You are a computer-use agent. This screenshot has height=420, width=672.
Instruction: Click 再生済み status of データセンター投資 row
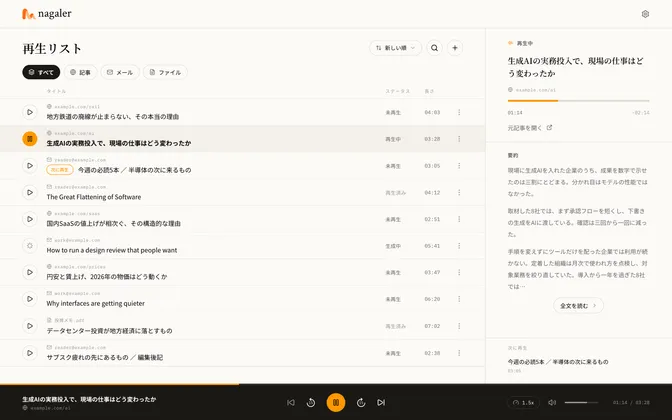395,326
